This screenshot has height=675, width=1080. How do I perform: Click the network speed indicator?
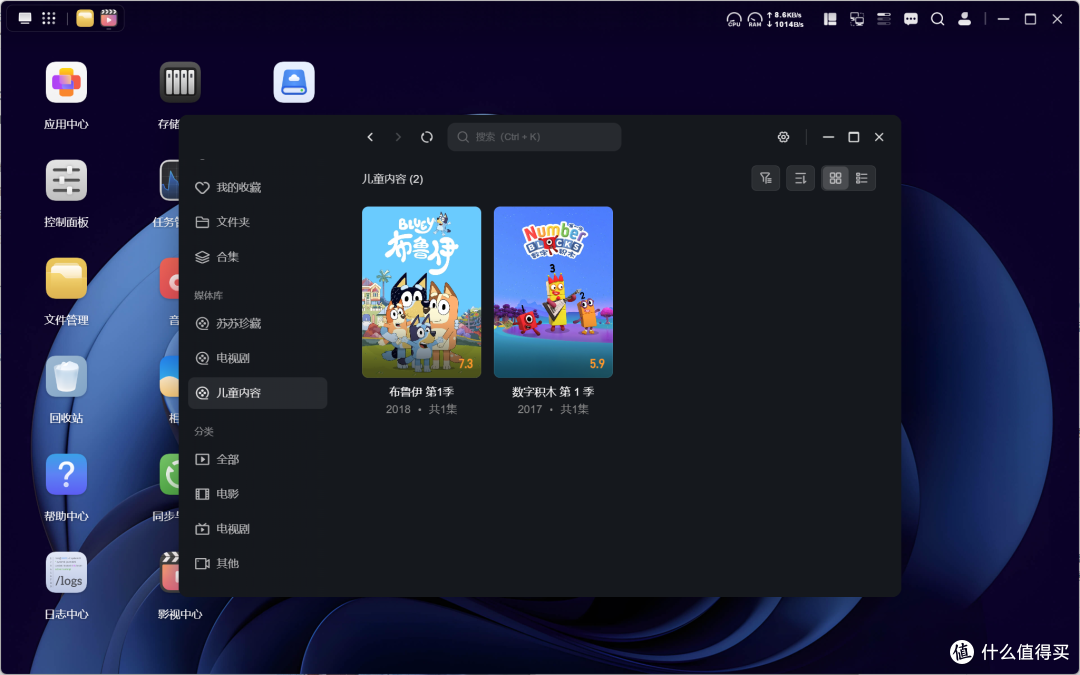point(785,19)
